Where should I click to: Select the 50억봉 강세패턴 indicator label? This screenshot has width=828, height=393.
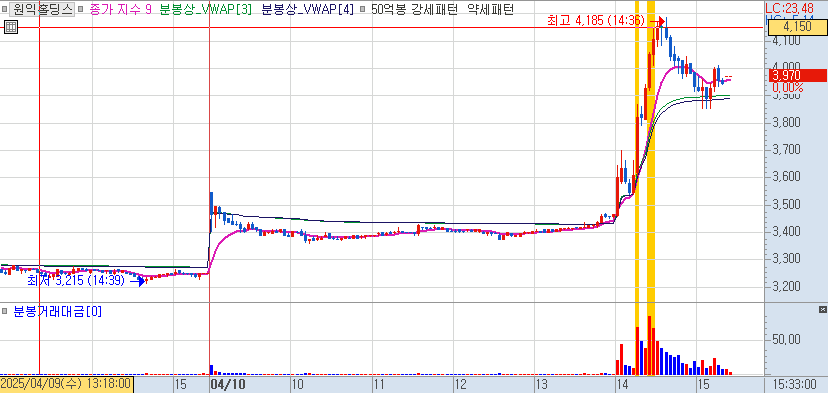click(416, 10)
